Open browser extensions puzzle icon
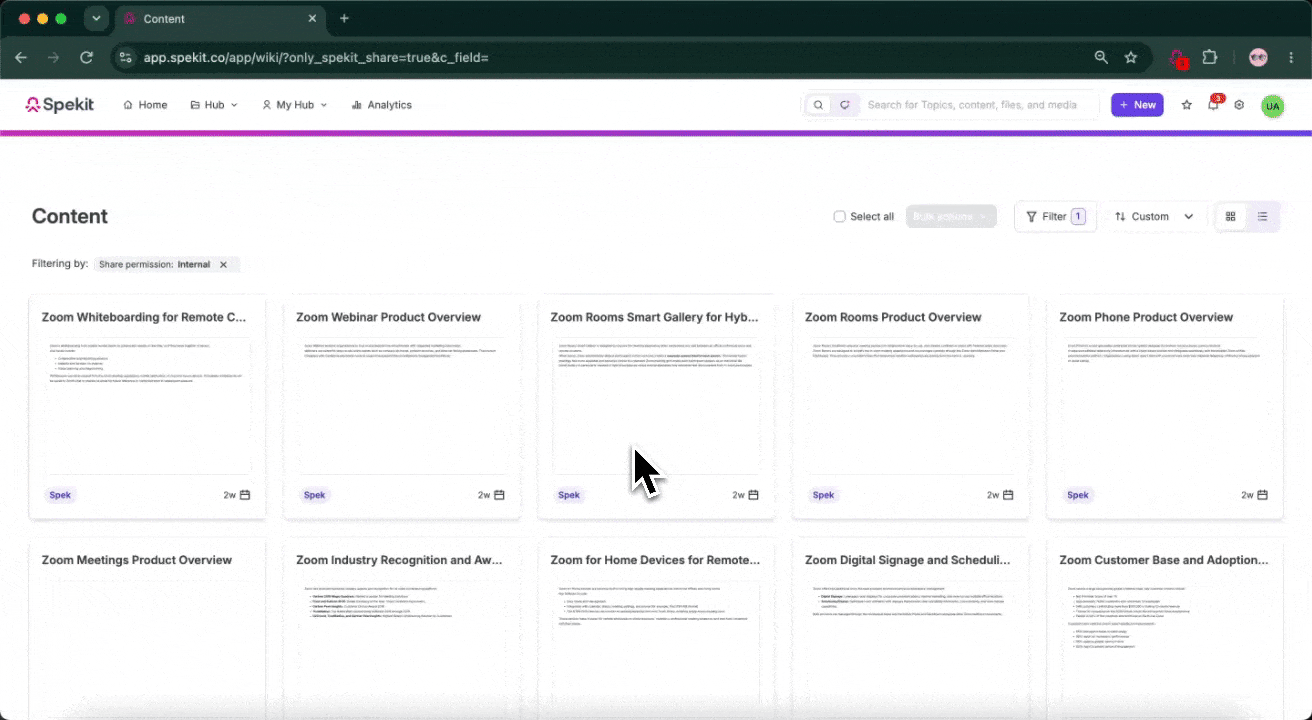 (x=1209, y=57)
